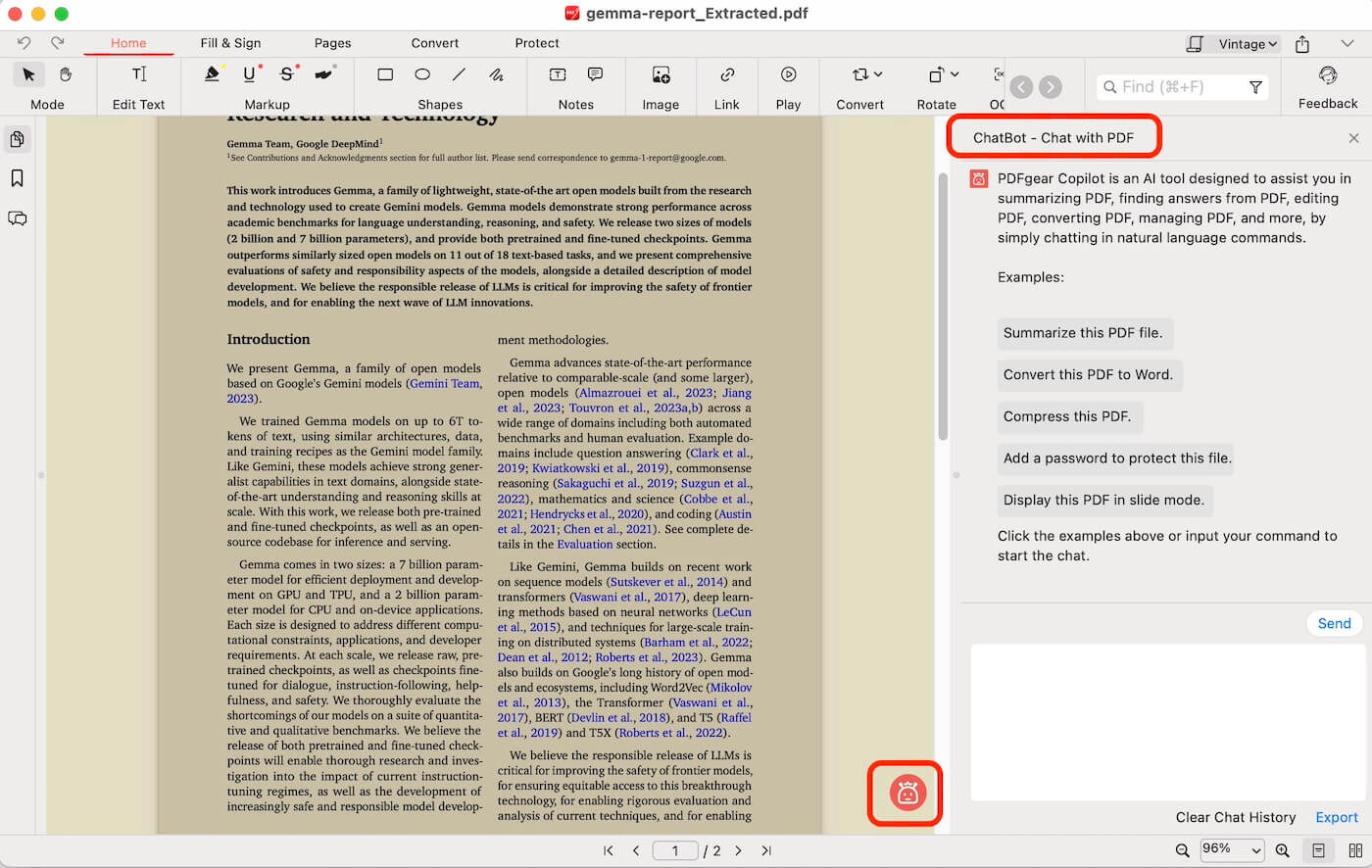Select the Highlight markup tool
Viewport: 1372px width, 868px height.
215,73
